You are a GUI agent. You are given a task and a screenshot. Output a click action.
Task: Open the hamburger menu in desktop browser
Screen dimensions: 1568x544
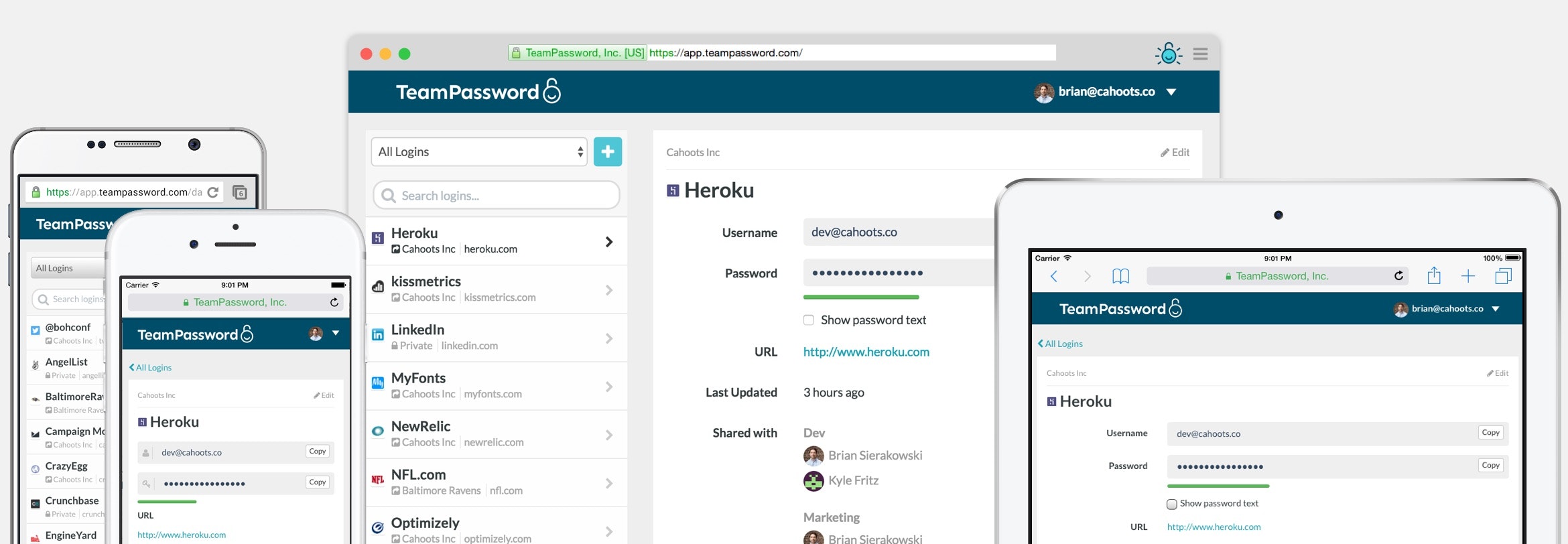[x=1200, y=54]
